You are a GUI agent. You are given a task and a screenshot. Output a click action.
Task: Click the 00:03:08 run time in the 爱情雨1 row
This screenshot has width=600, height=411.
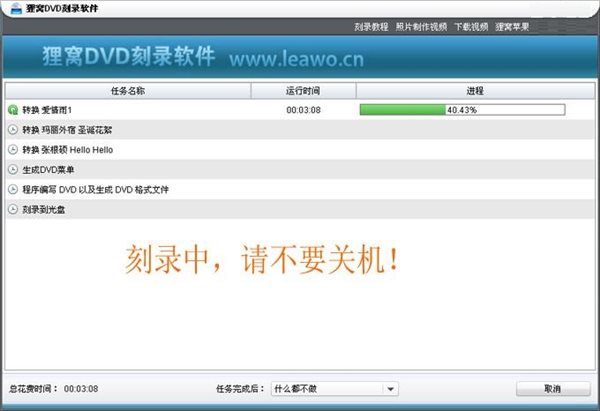(x=303, y=110)
